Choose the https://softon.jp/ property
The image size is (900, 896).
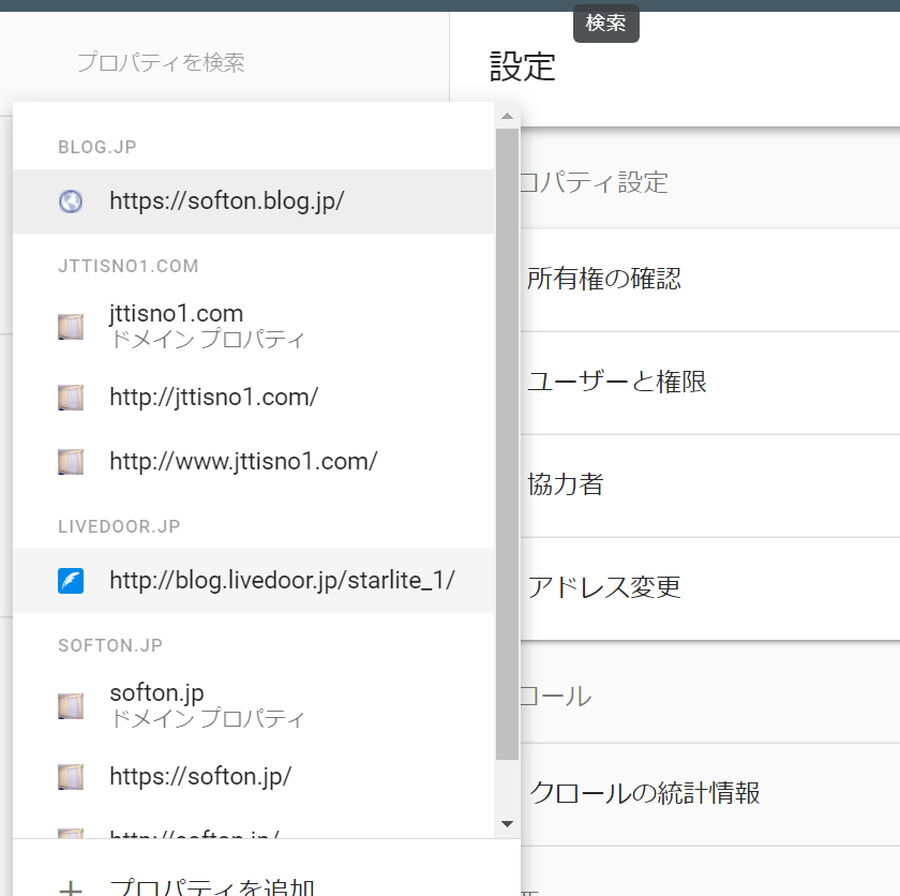253,777
